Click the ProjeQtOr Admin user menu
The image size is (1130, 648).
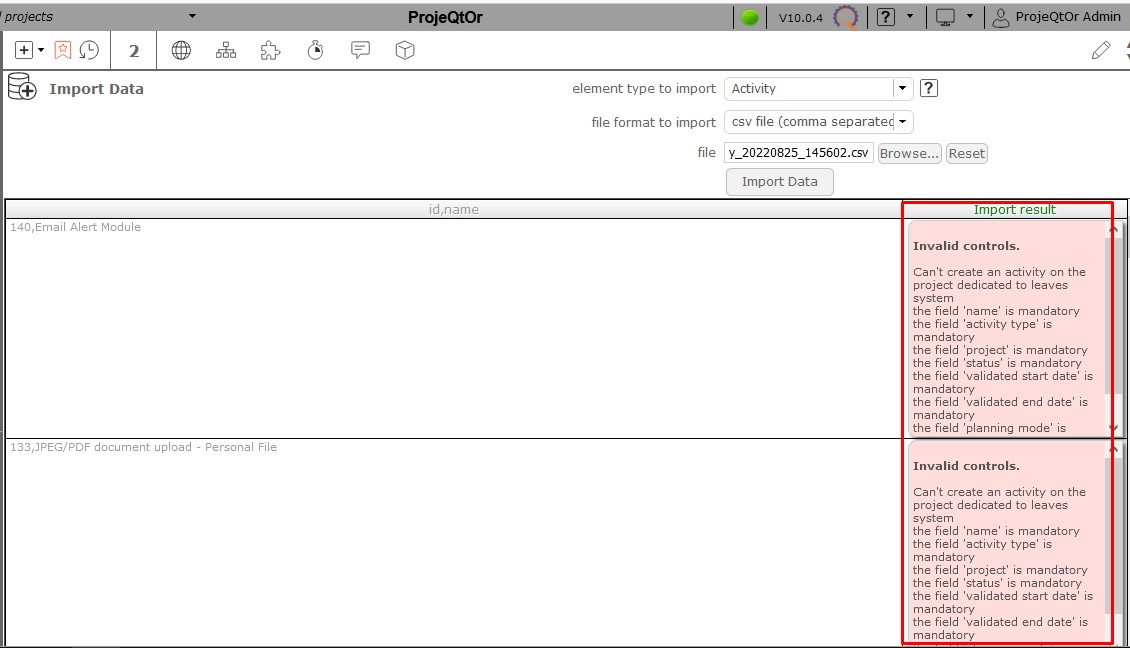[1056, 16]
